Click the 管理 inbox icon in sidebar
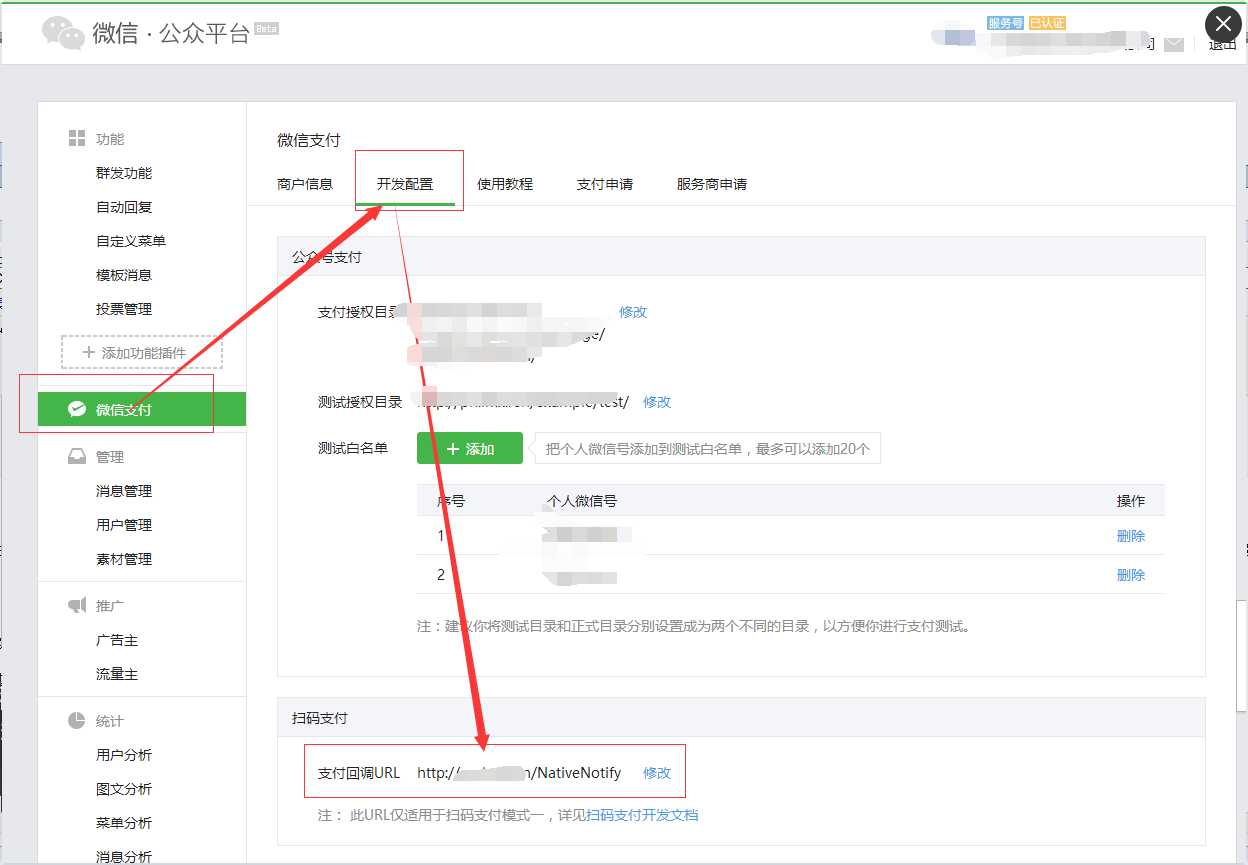1248x865 pixels. coord(77,456)
